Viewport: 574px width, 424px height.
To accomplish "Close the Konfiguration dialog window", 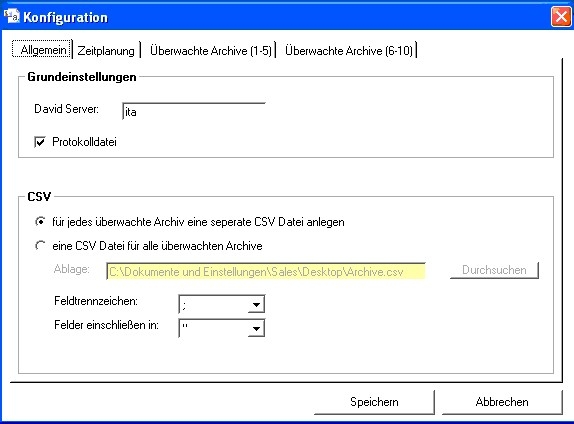I will click(x=560, y=16).
